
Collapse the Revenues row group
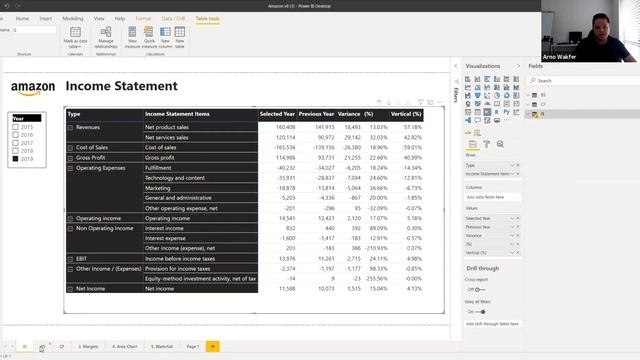coord(70,128)
